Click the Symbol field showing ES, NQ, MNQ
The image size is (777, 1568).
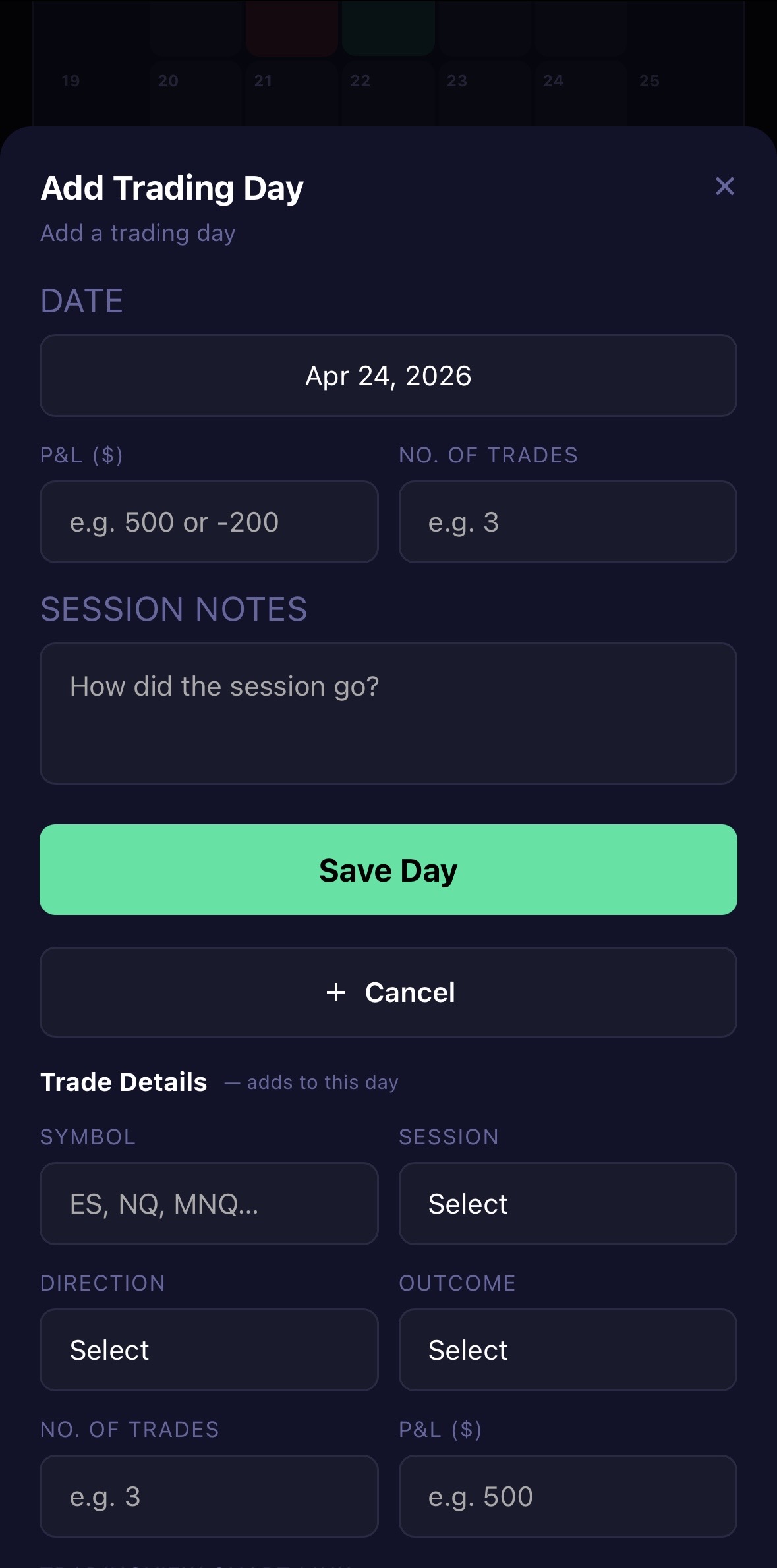coord(209,1204)
